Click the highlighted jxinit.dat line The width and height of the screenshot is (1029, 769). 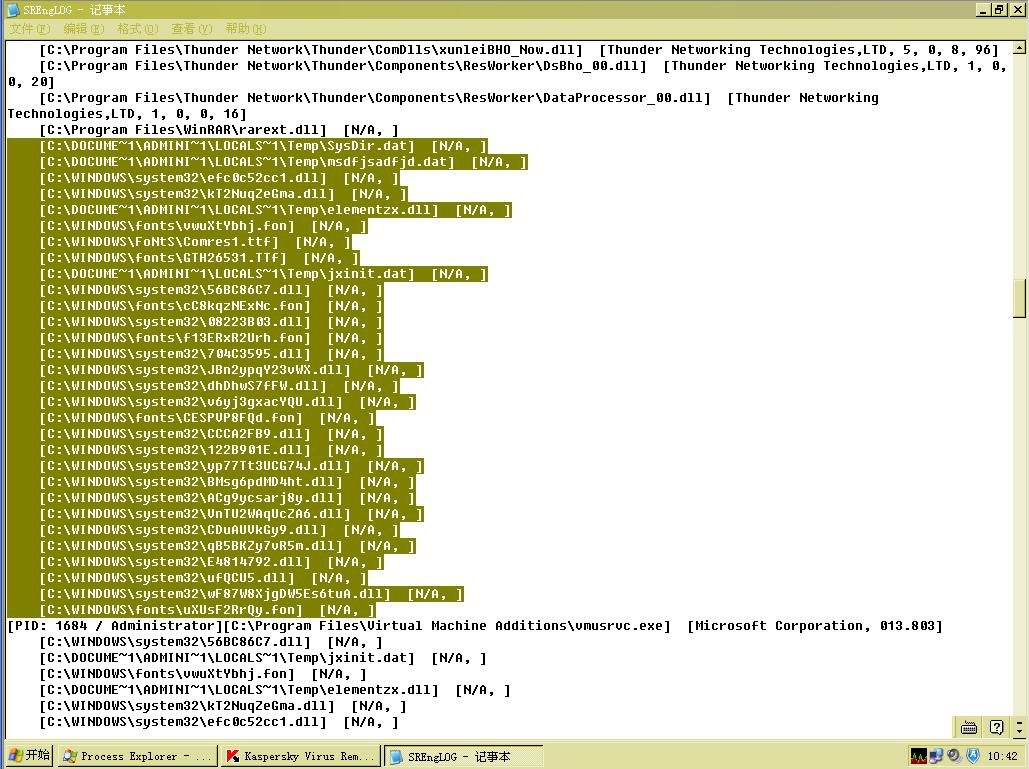pos(263,274)
